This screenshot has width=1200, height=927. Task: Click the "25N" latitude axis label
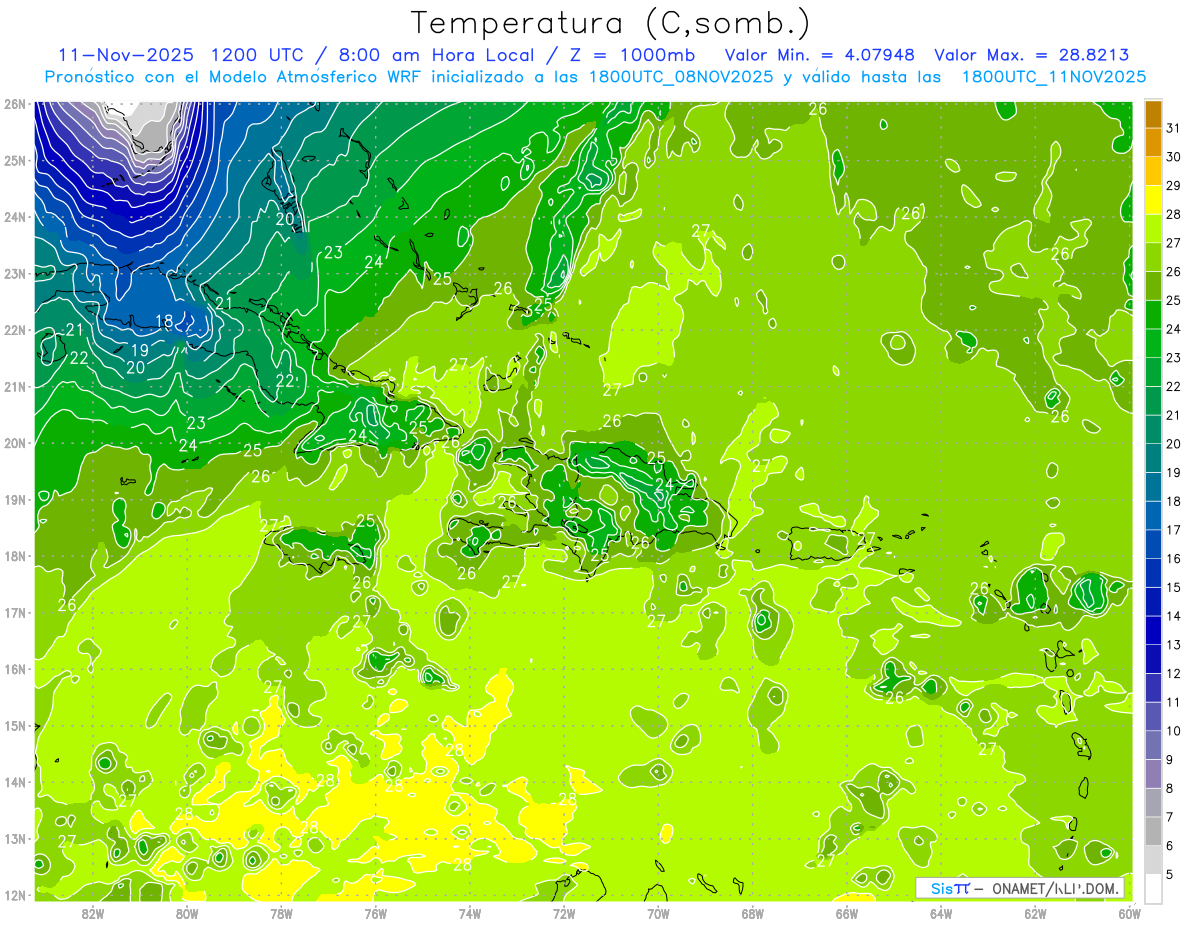[x=15, y=160]
